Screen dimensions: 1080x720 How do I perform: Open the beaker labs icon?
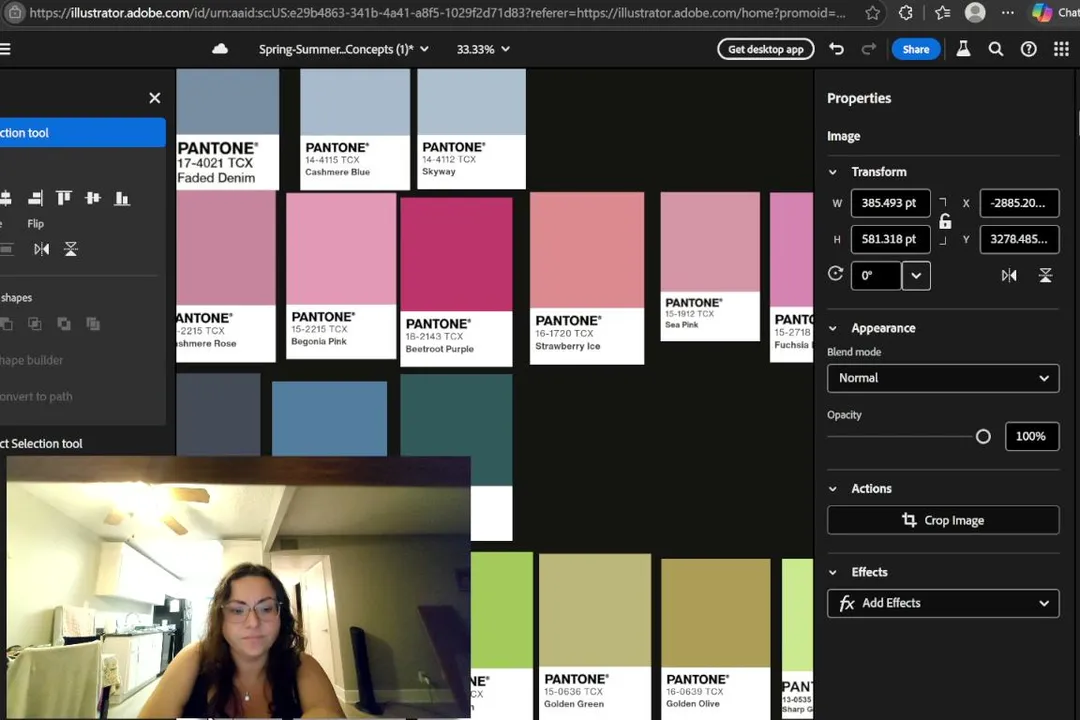[963, 49]
